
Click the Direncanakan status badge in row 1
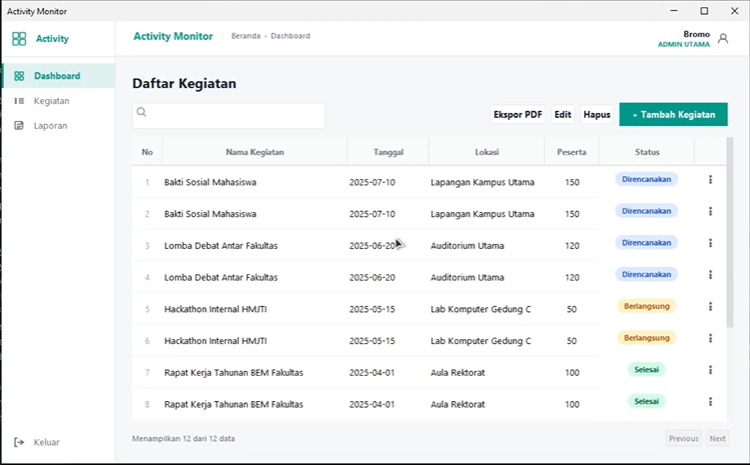[646, 179]
